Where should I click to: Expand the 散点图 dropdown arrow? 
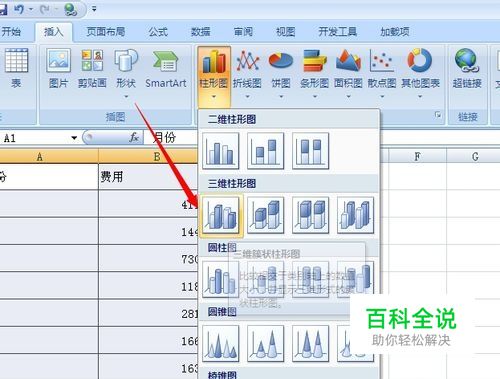click(382, 97)
